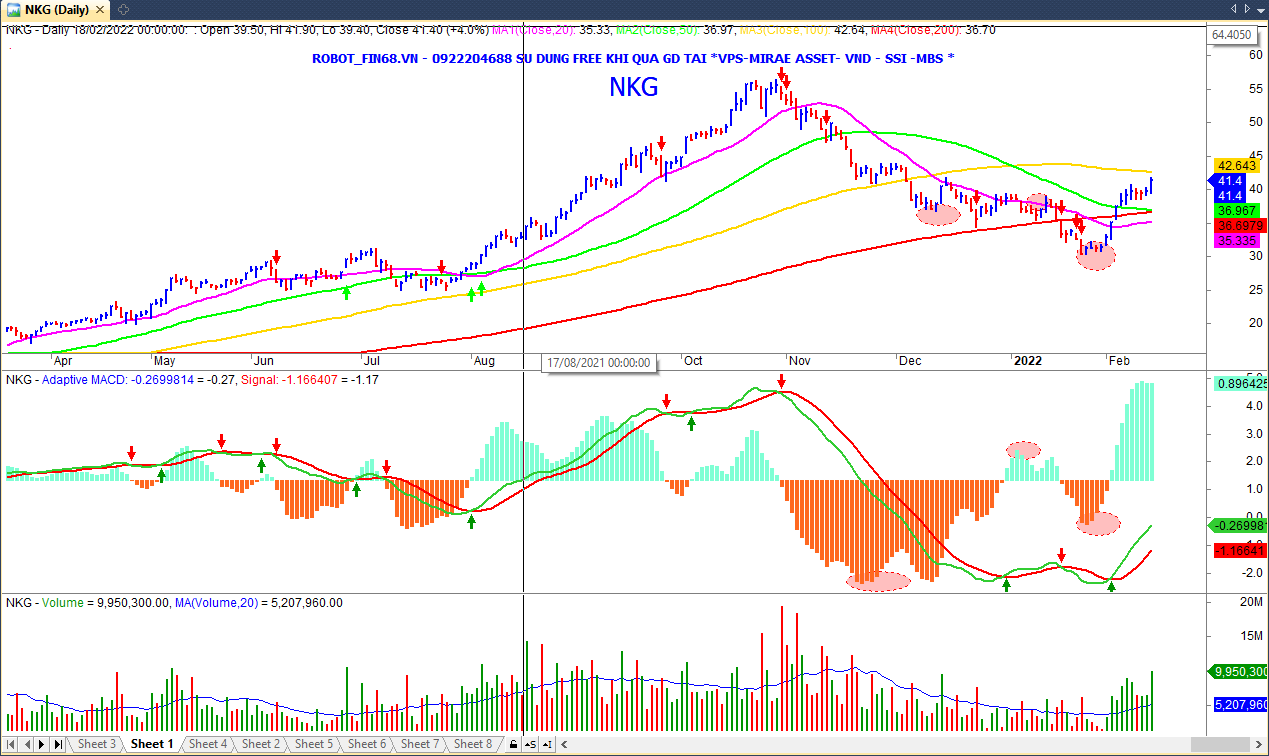
Task: Switch to Sheet 4 tab
Action: (207, 744)
